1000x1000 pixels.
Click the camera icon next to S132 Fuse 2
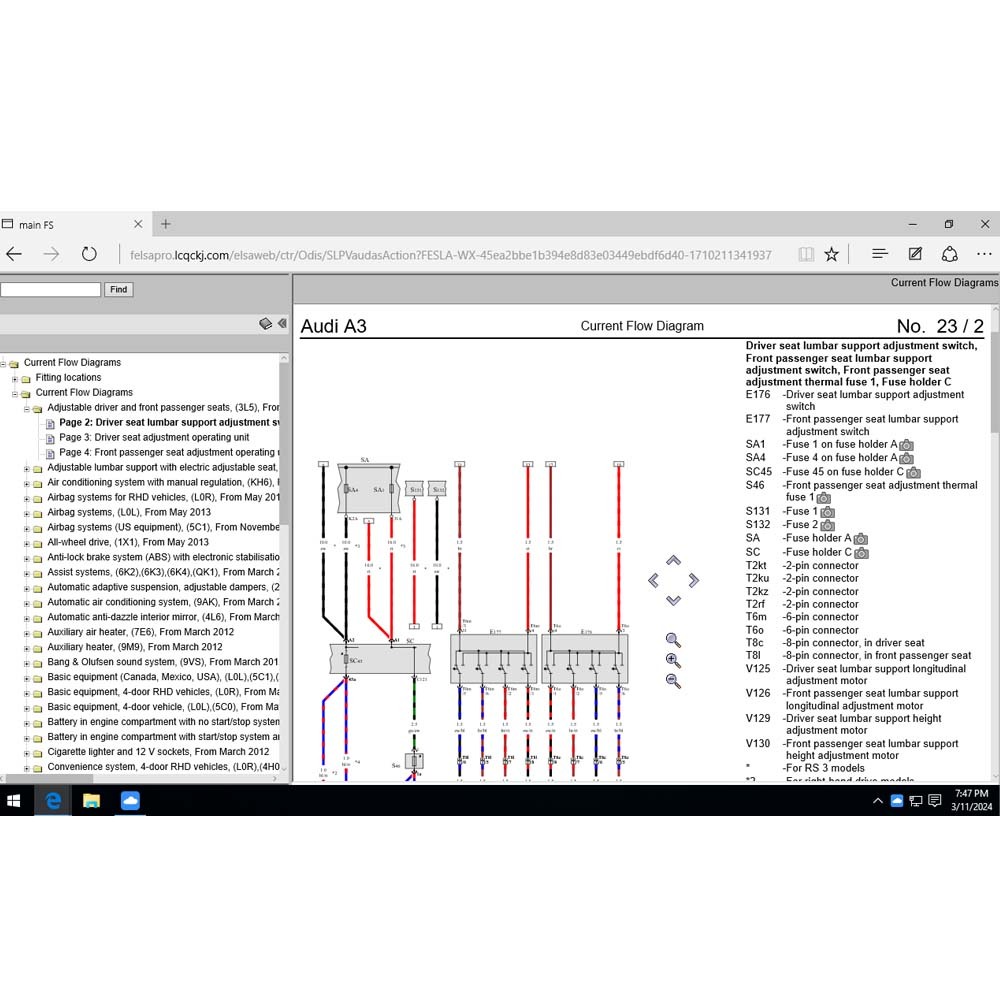pos(828,526)
